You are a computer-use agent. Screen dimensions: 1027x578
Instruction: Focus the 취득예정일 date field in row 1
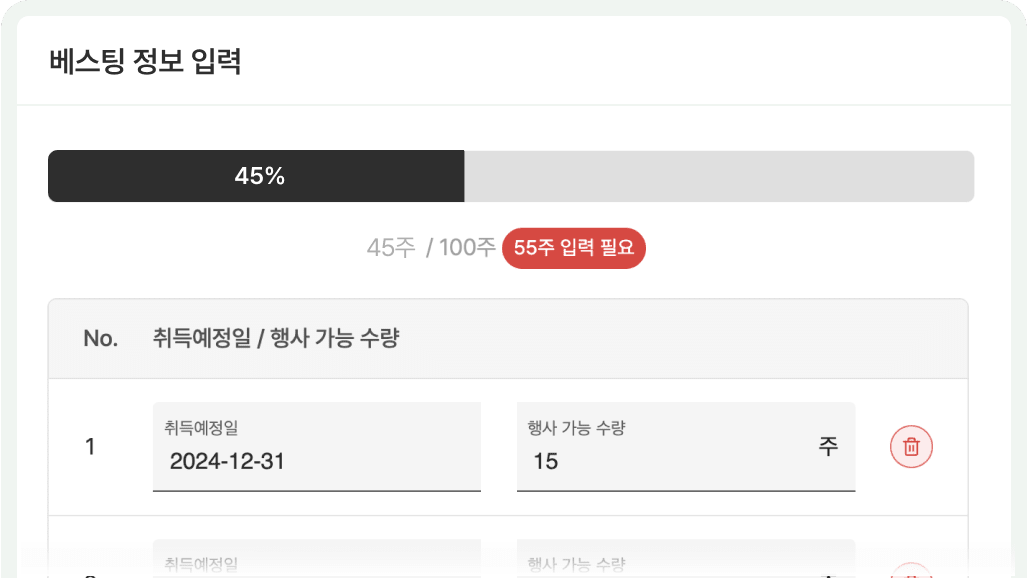[x=316, y=447]
